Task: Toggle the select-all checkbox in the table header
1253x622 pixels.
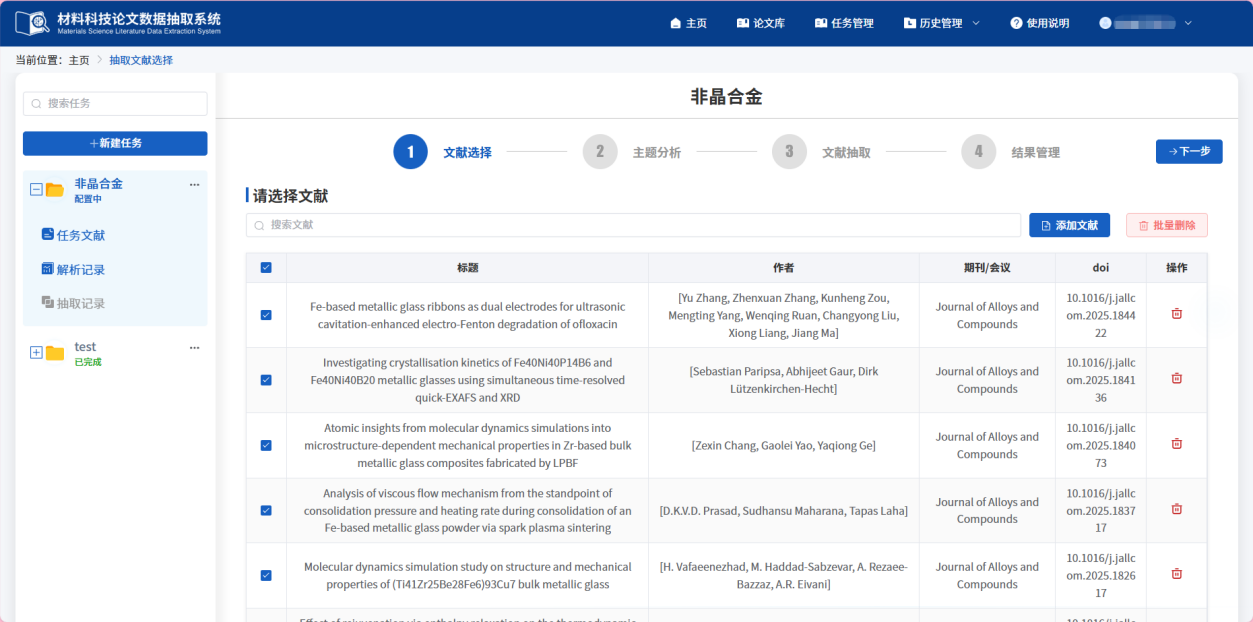Action: (265, 267)
